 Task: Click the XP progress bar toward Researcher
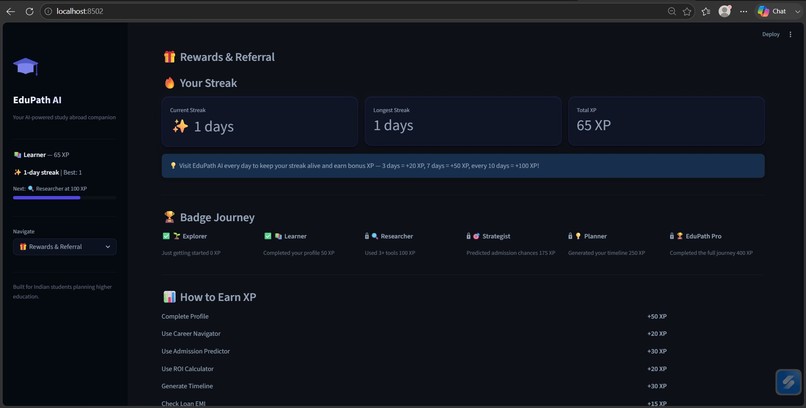[x=65, y=197]
